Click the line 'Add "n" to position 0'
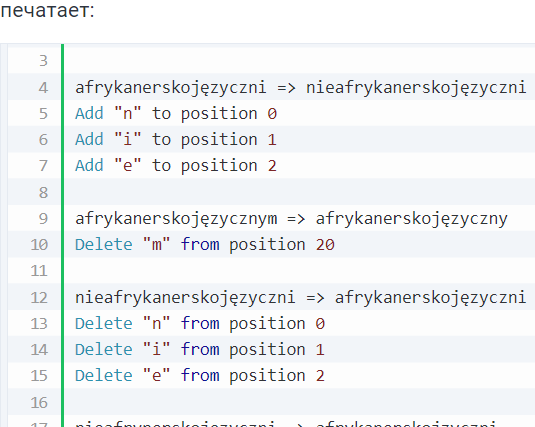Viewport: 535px width, 427px height. 176,114
